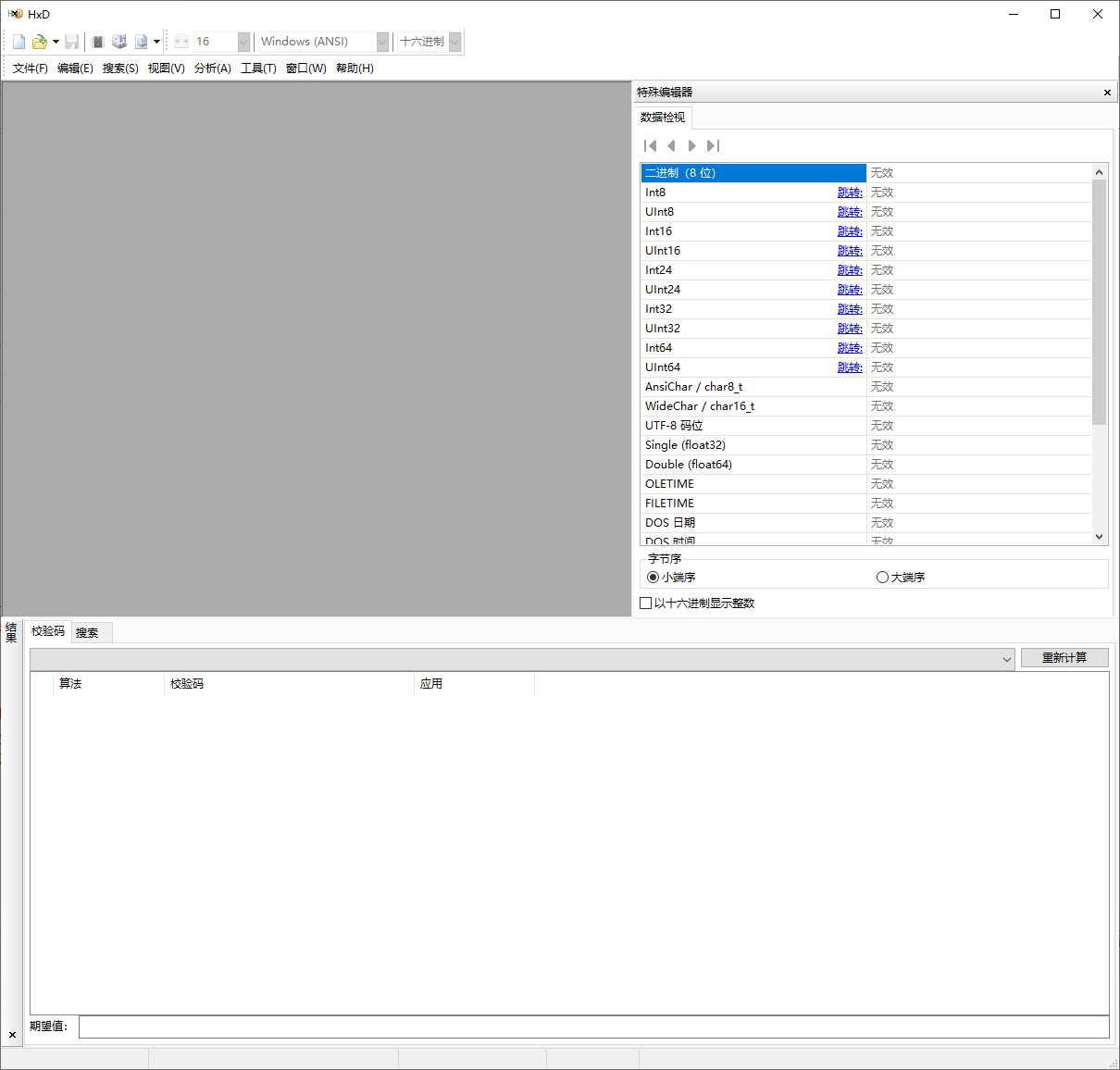Open the 分析(A) menu
Image resolution: width=1120 pixels, height=1070 pixels.
point(212,68)
